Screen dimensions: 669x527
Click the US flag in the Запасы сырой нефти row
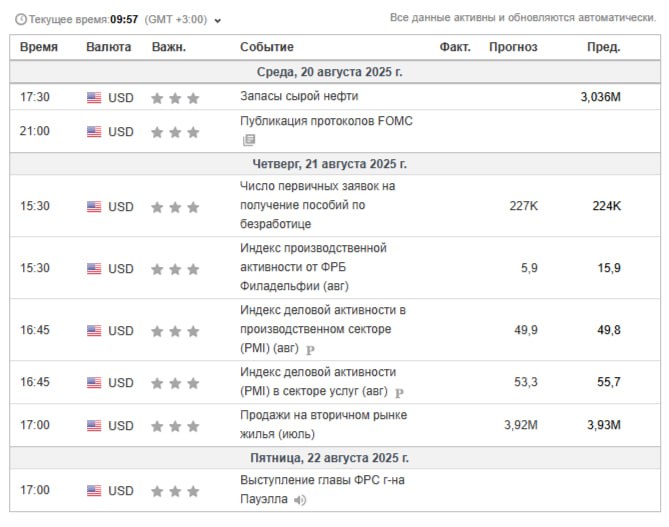94,98
